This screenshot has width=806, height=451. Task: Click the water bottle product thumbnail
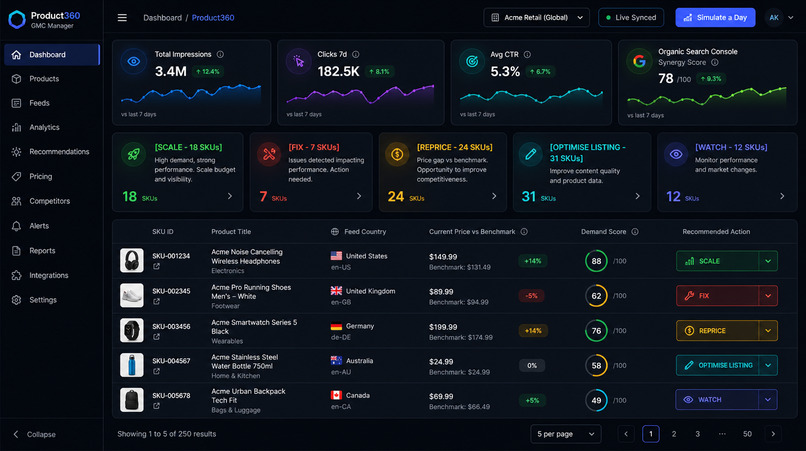coord(132,365)
